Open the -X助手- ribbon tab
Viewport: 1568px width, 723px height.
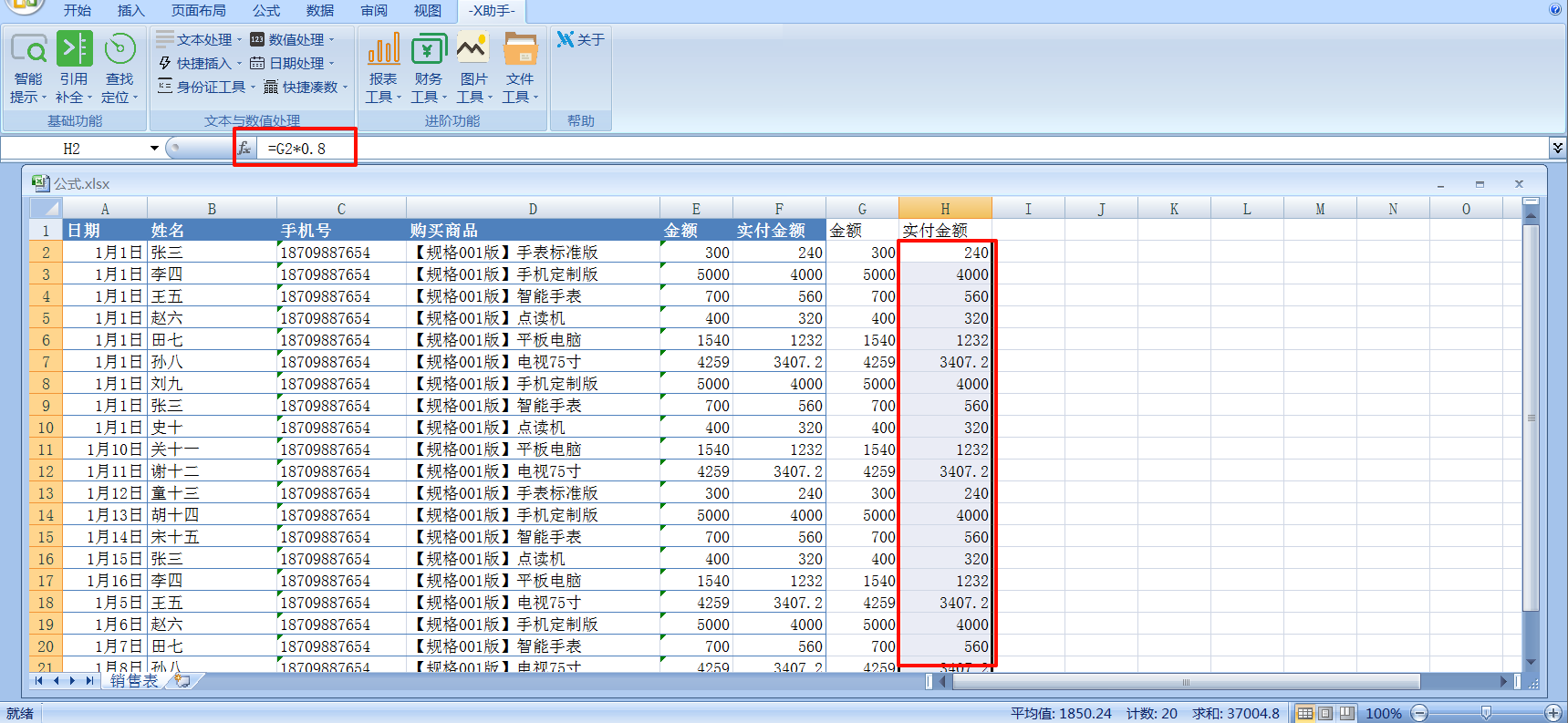tap(493, 10)
